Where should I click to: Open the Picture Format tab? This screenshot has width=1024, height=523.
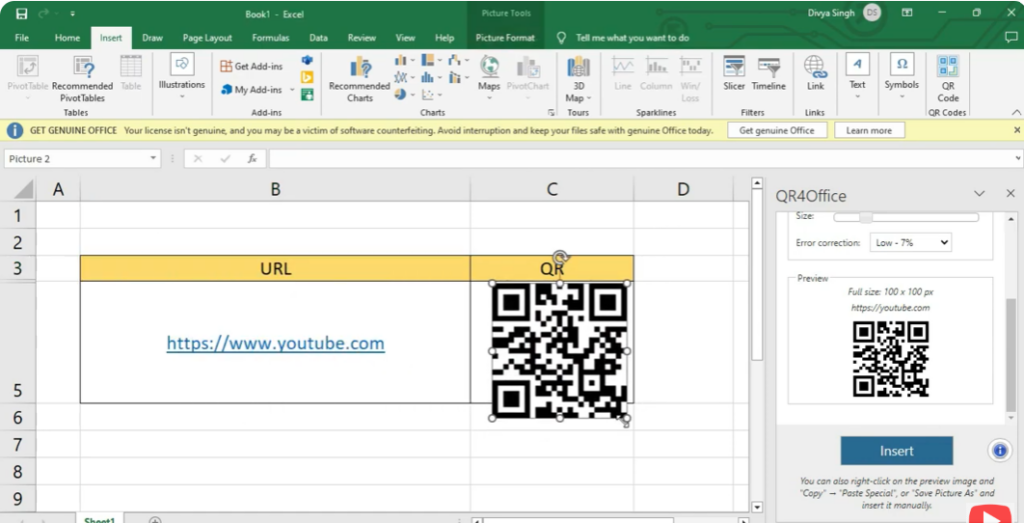point(505,38)
